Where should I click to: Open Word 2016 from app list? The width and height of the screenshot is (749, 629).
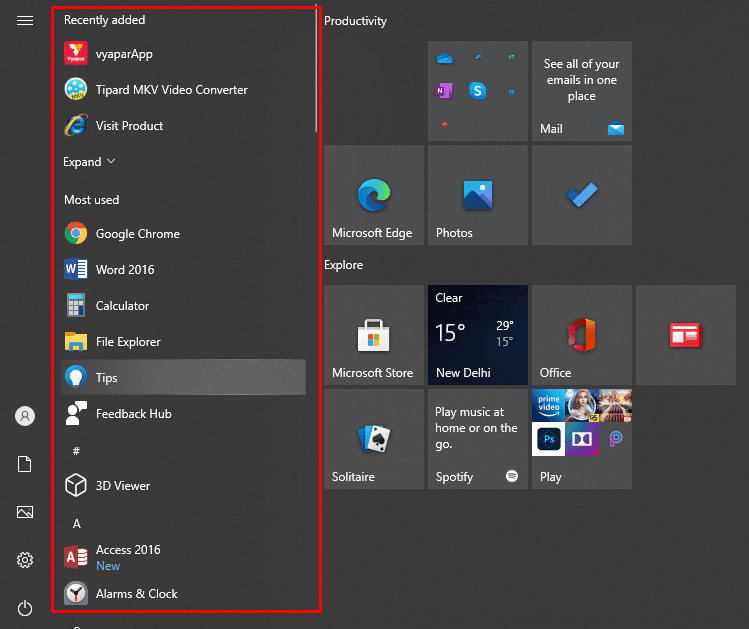tap(183, 269)
